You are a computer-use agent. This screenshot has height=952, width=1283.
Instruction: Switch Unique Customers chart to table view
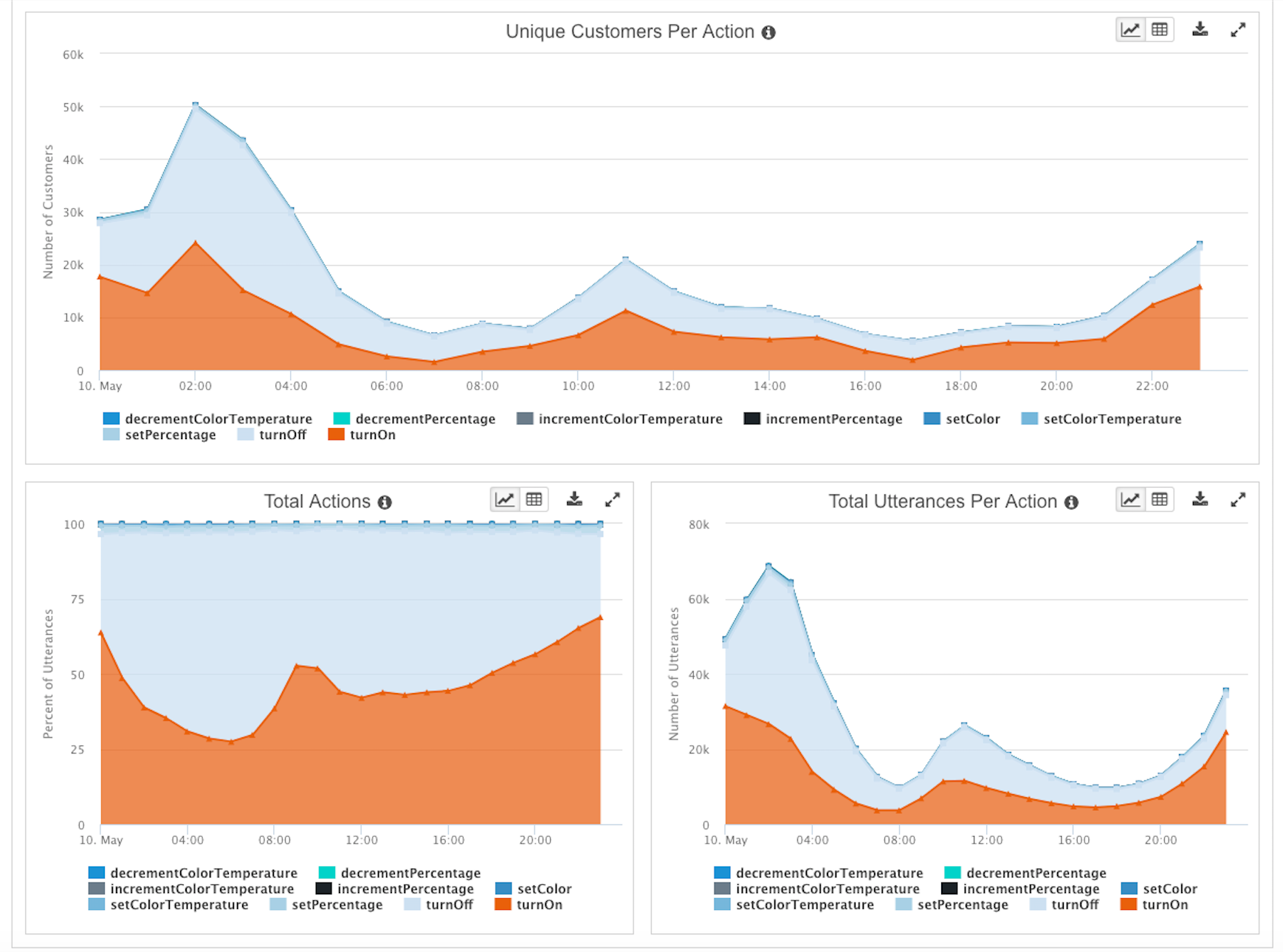point(1160,30)
